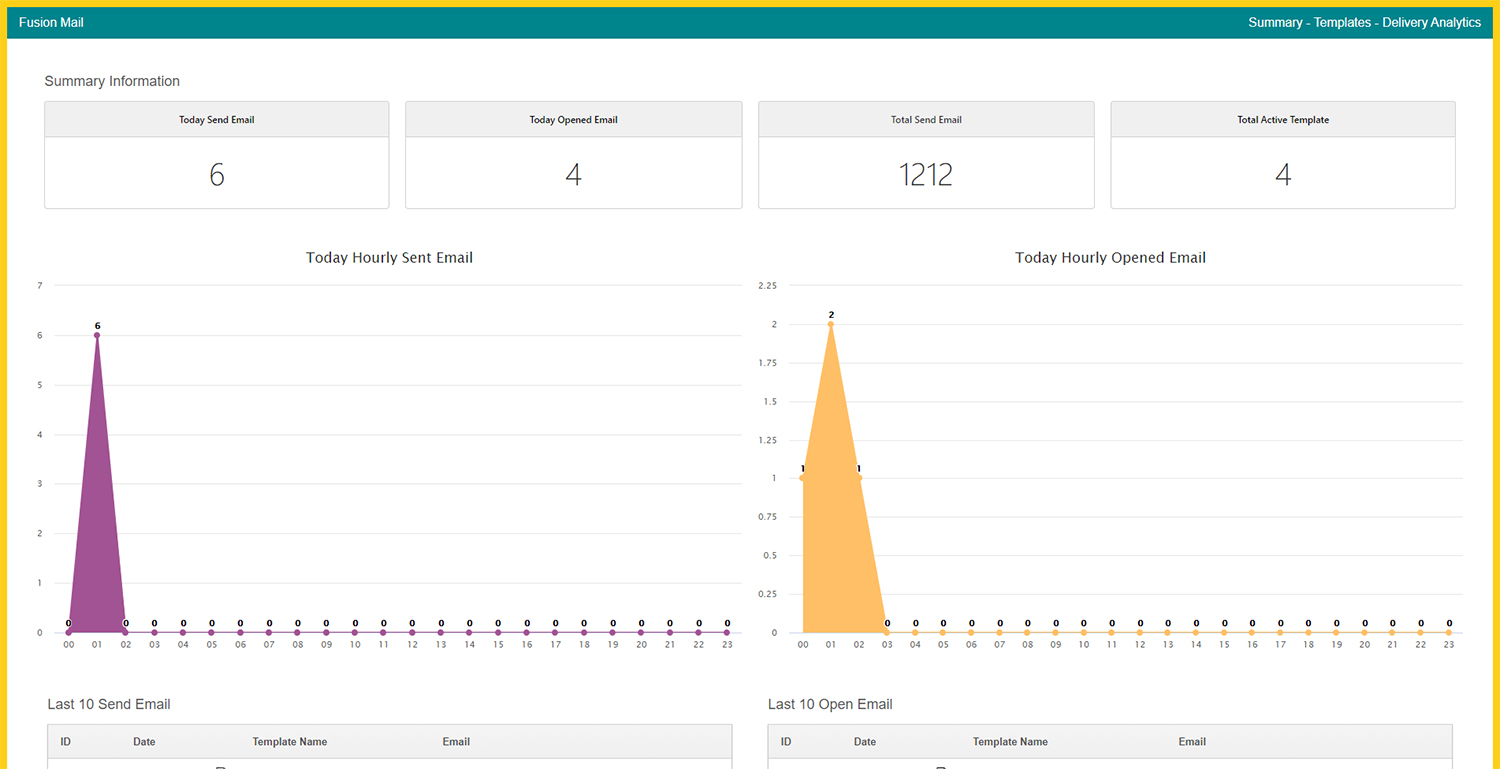This screenshot has width=1500, height=769.
Task: Click the purple peak point labeled 6
Action: pos(97,335)
